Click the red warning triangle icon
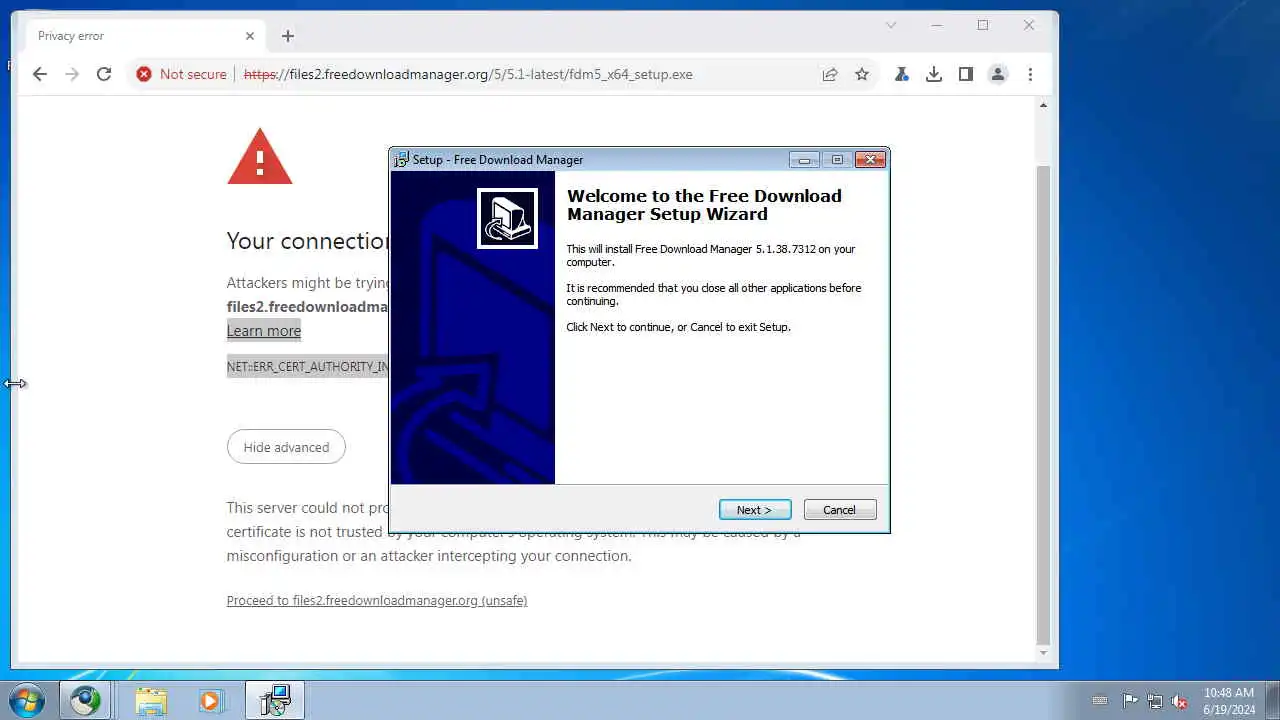The width and height of the screenshot is (1280, 720). pos(260,157)
